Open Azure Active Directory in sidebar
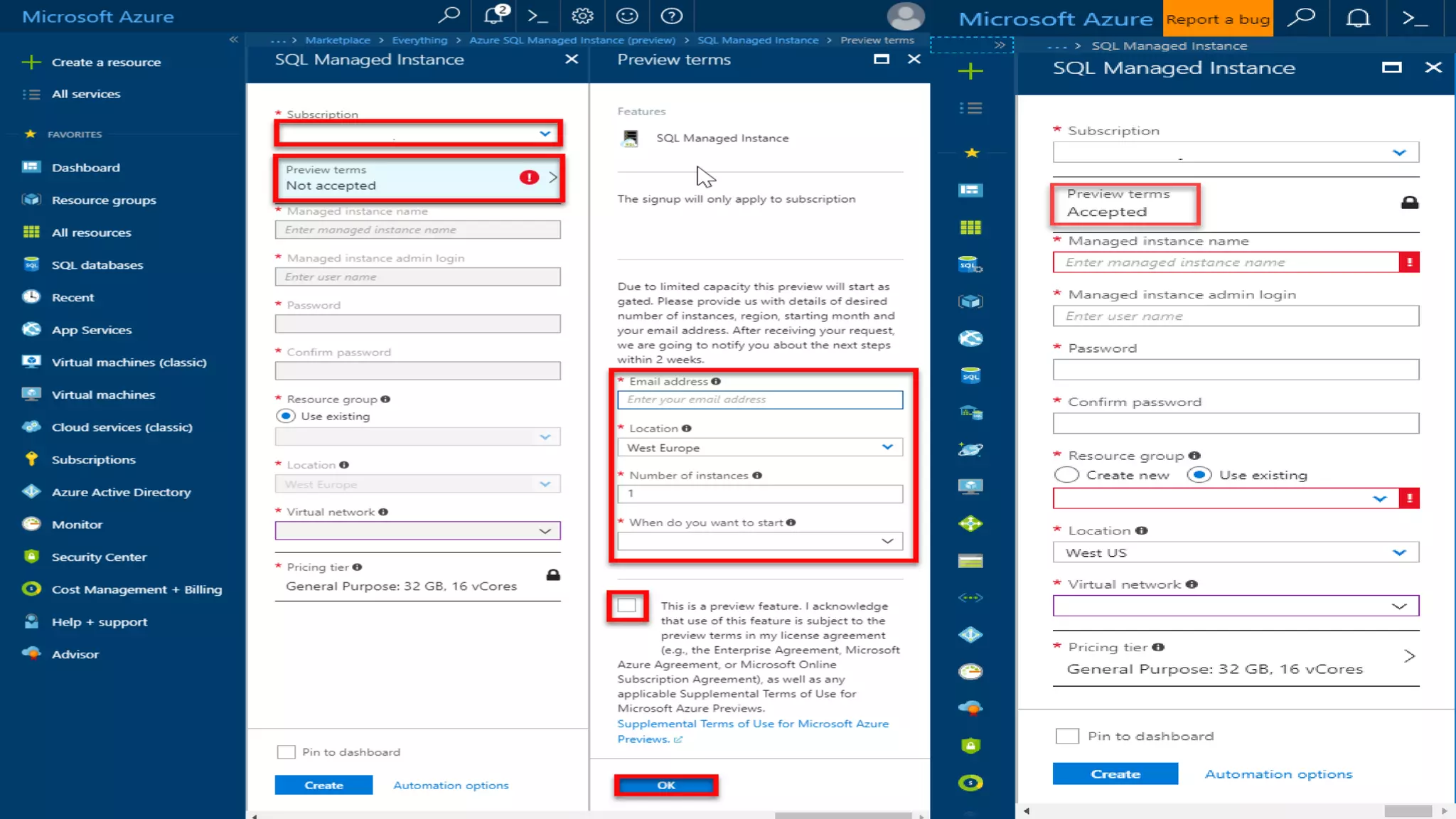Viewport: 1456px width, 819px height. coord(121,492)
